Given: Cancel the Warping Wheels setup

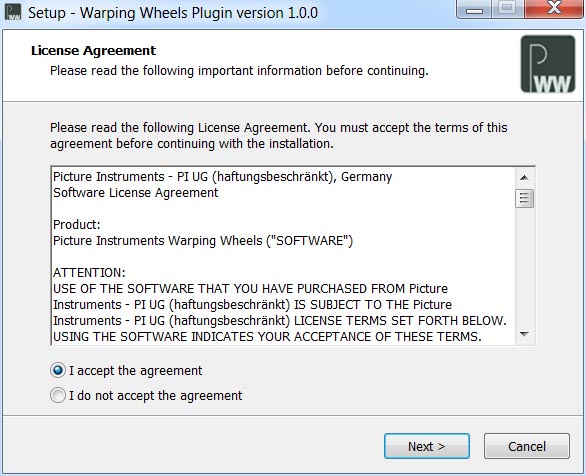Looking at the screenshot, I should coord(527,446).
